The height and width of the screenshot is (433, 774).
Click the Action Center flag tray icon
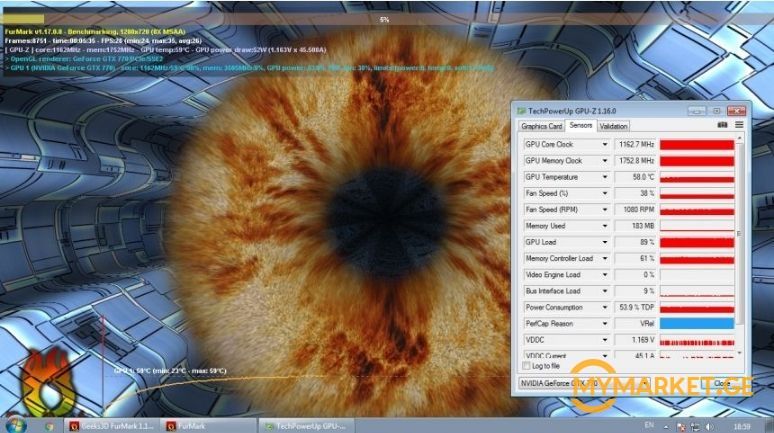pyautogui.click(x=681, y=426)
